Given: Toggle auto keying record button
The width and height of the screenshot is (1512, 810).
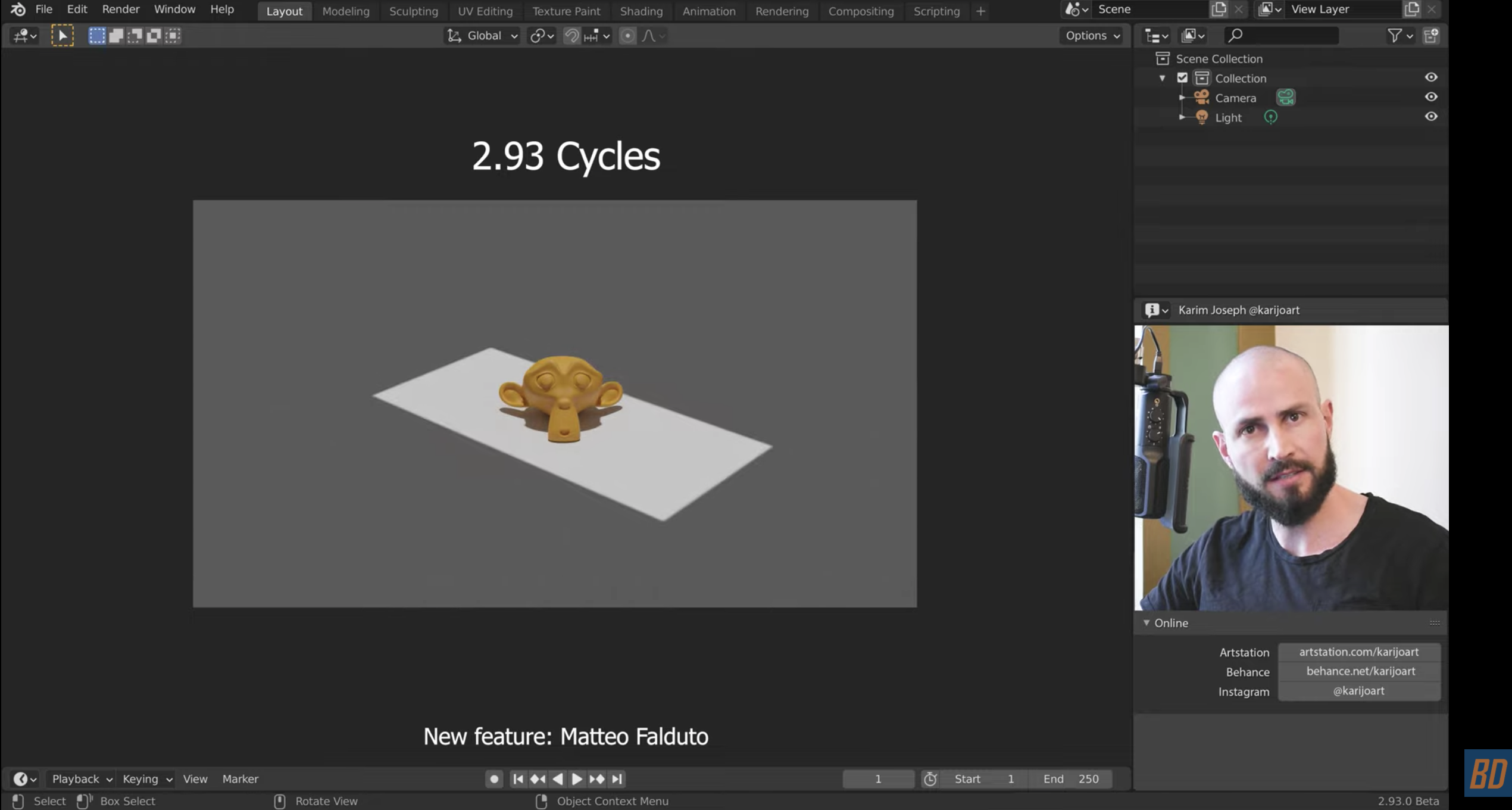Looking at the screenshot, I should click(x=493, y=779).
